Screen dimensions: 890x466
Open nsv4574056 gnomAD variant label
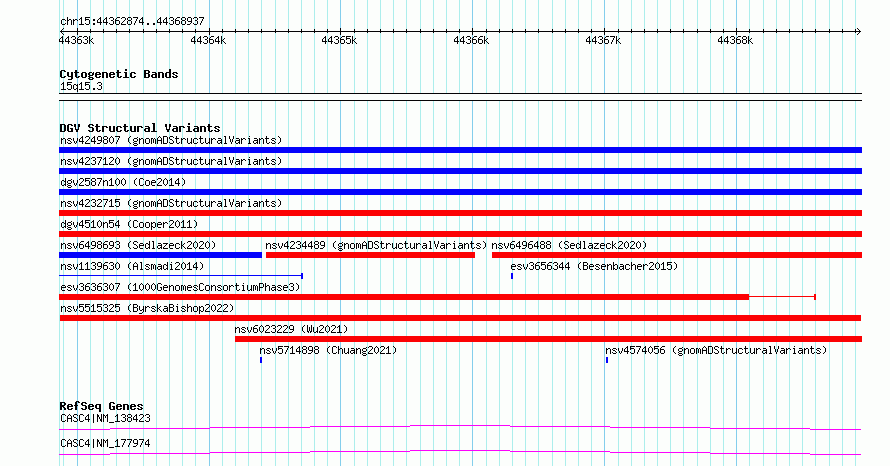(716, 350)
